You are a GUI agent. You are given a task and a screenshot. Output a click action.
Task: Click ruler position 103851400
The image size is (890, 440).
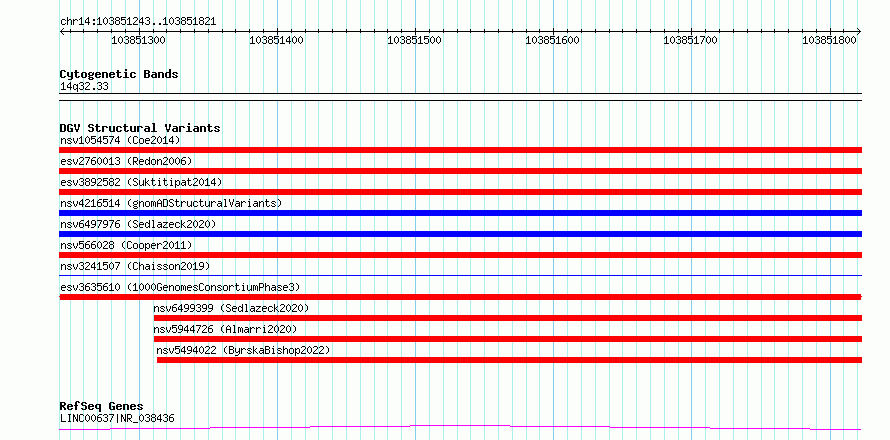click(276, 40)
